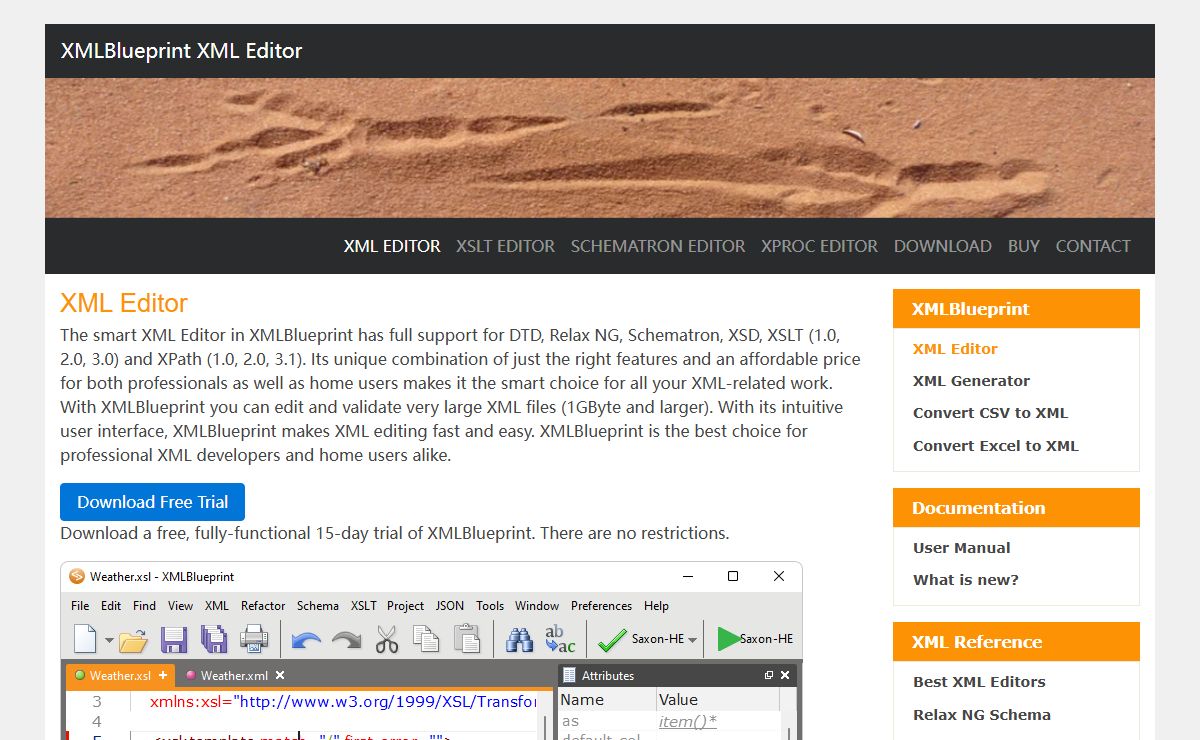The width and height of the screenshot is (1200, 740).
Task: Click the blue Undo arrow icon
Action: [306, 640]
